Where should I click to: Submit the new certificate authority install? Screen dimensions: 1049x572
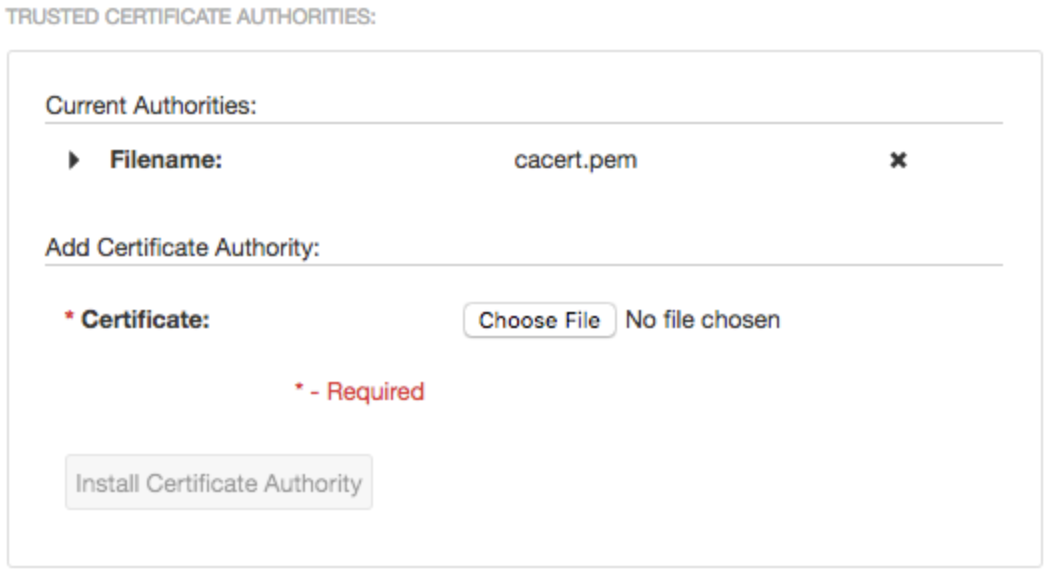point(219,483)
